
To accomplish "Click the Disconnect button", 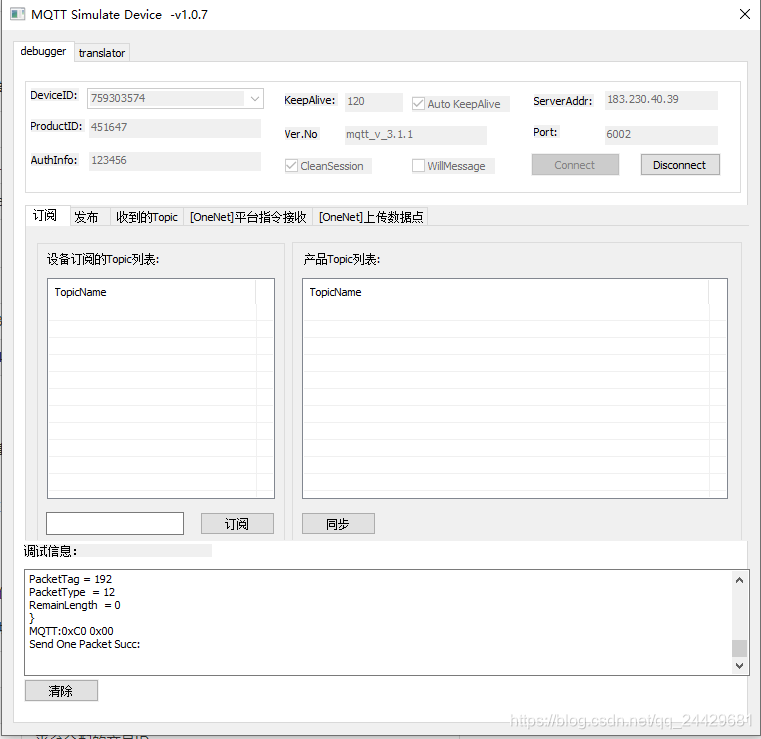I will coord(680,165).
